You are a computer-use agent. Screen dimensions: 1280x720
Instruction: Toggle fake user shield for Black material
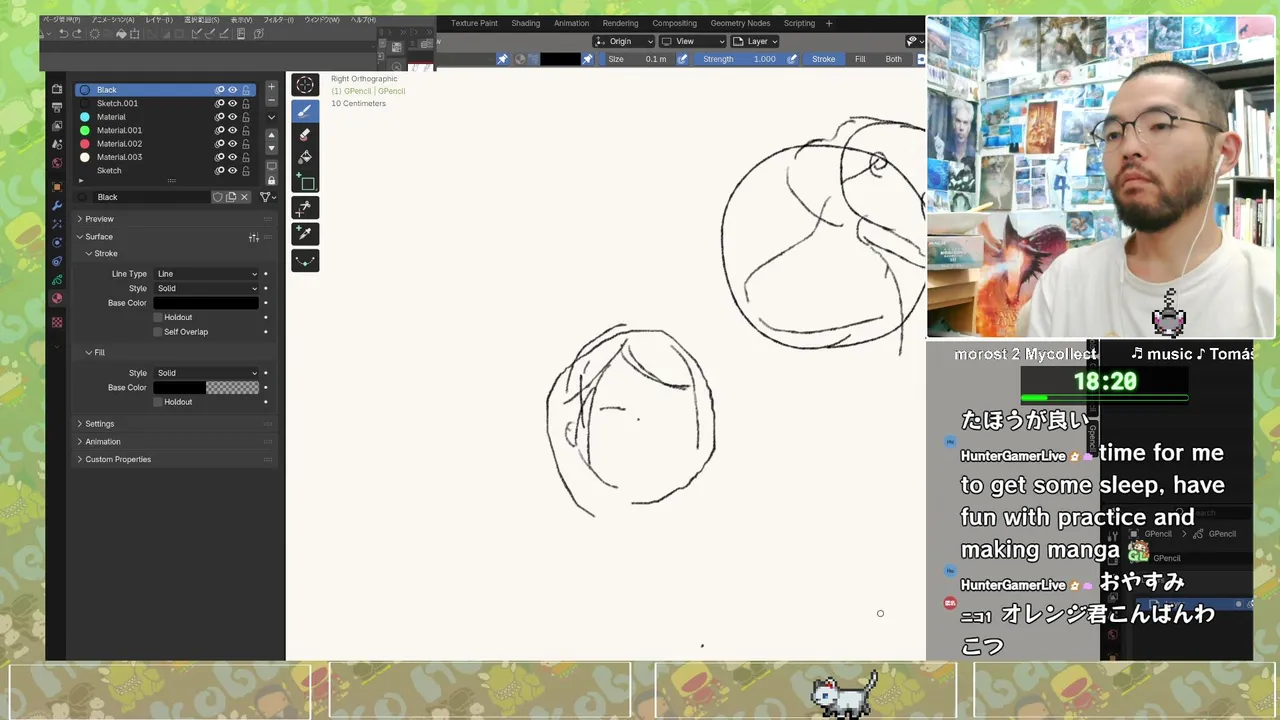click(x=218, y=197)
